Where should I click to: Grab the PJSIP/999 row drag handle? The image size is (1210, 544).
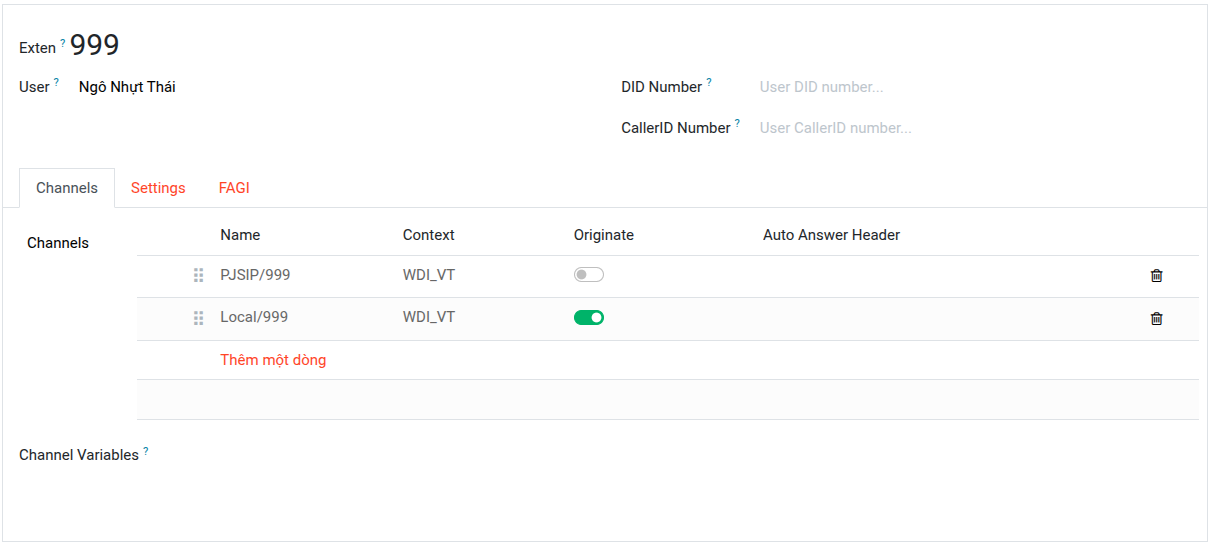pyautogui.click(x=198, y=275)
